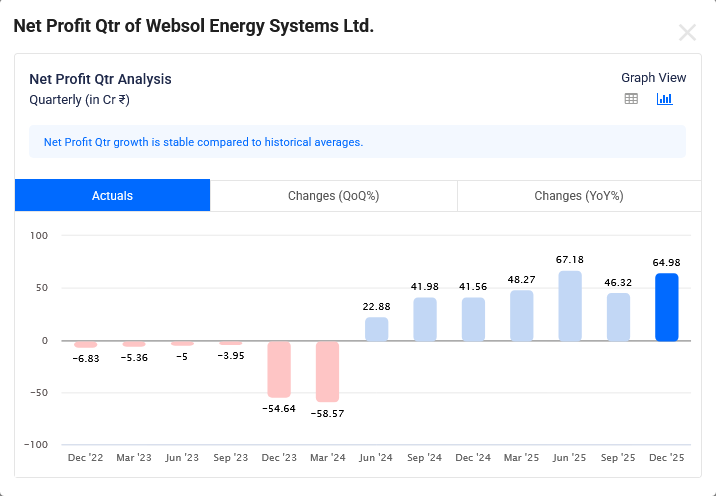Click the Net Profit Qtr Analysis heading

[100, 79]
